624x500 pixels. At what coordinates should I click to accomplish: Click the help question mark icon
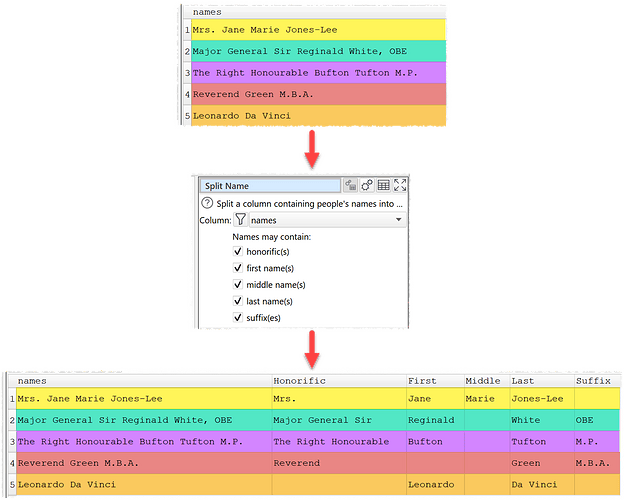pyautogui.click(x=207, y=203)
